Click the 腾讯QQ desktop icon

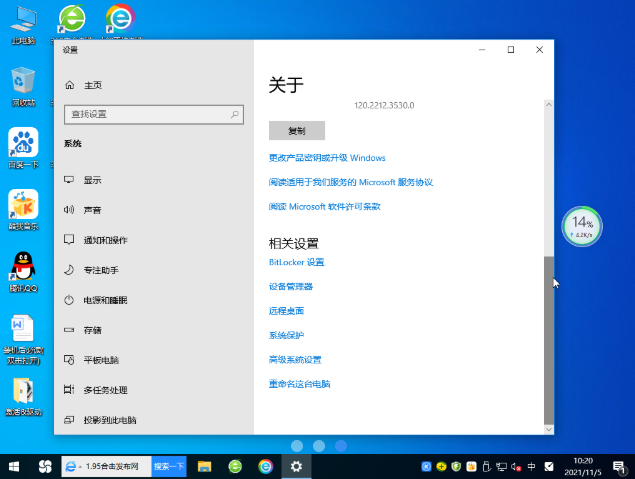(x=23, y=272)
